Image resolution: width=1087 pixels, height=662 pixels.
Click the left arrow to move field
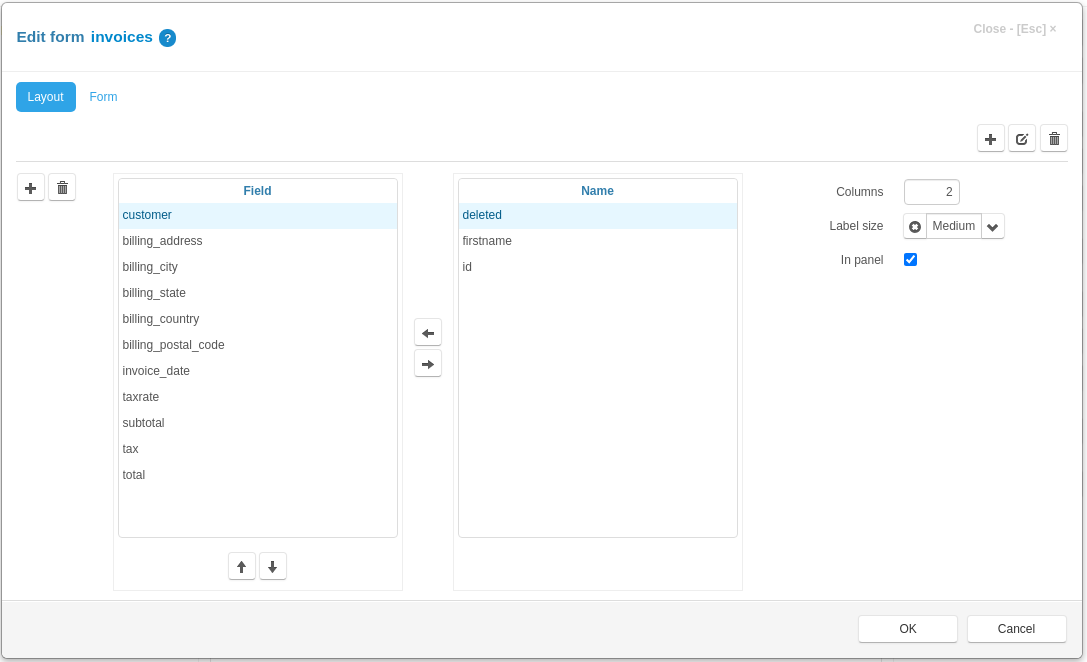428,333
